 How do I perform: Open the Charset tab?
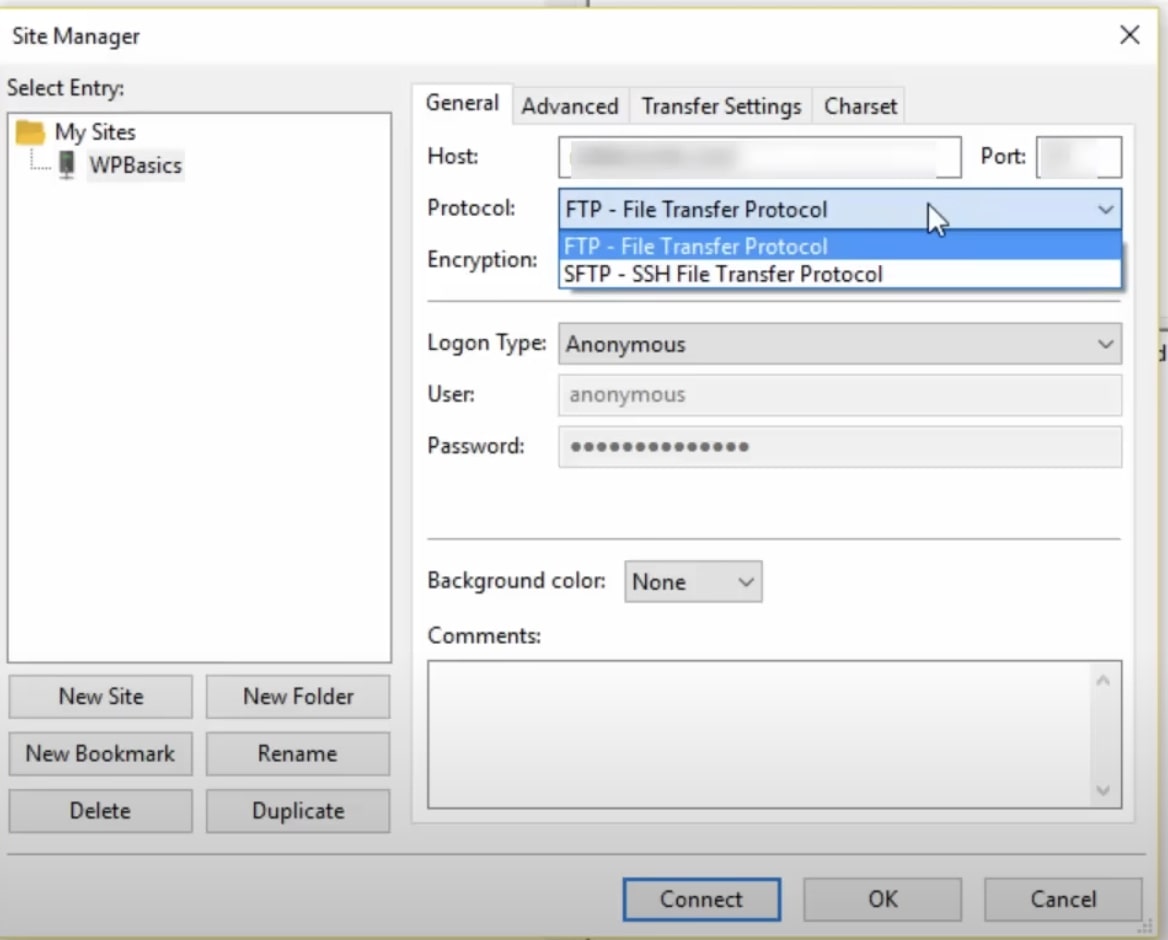(860, 106)
